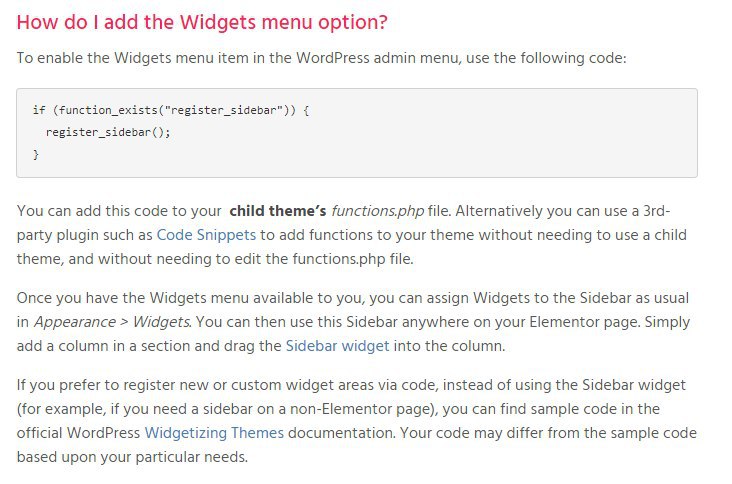732x484 pixels.
Task: Click the 'register_sidebar' string inside quotes
Action: (x=224, y=110)
